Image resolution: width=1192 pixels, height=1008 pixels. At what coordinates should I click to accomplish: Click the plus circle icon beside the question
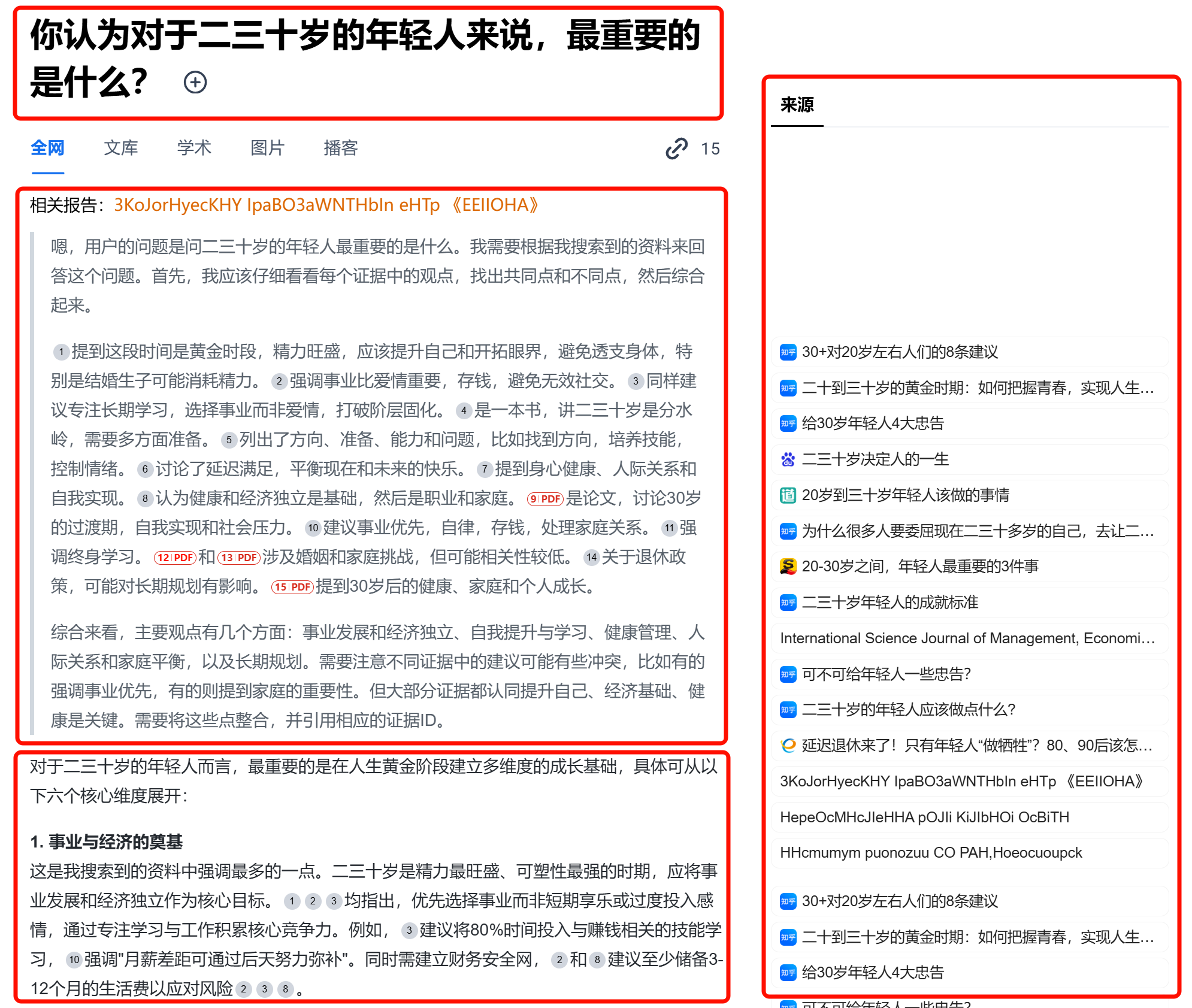pyautogui.click(x=195, y=82)
